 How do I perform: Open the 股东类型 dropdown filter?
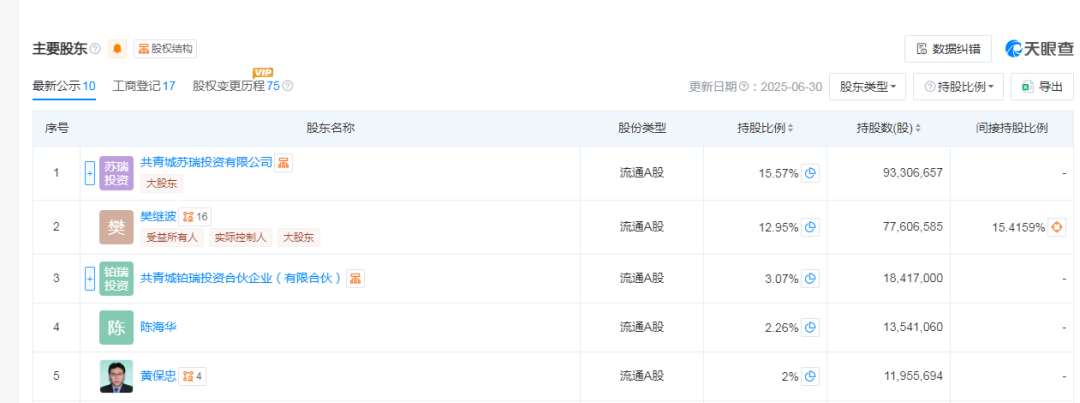click(867, 87)
